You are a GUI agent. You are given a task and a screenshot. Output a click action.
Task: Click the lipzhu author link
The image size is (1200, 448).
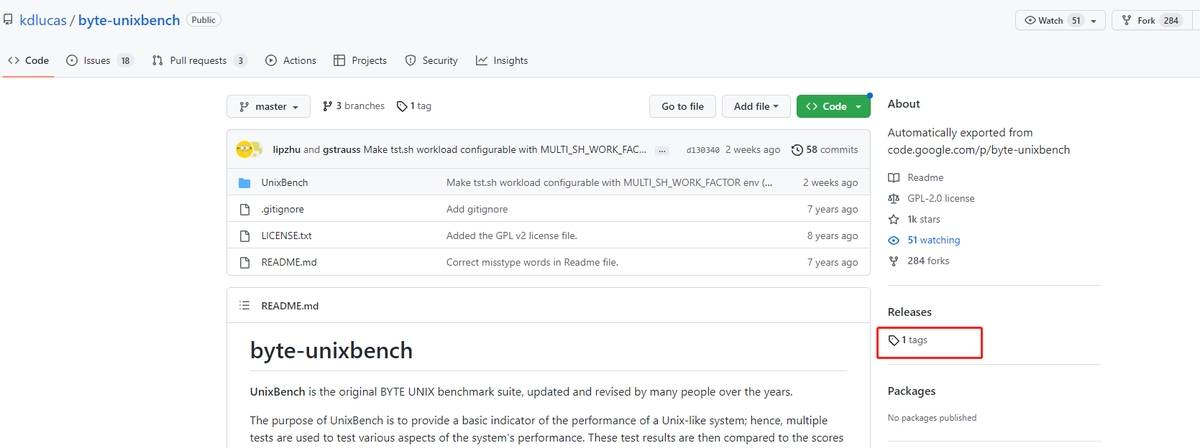point(286,150)
